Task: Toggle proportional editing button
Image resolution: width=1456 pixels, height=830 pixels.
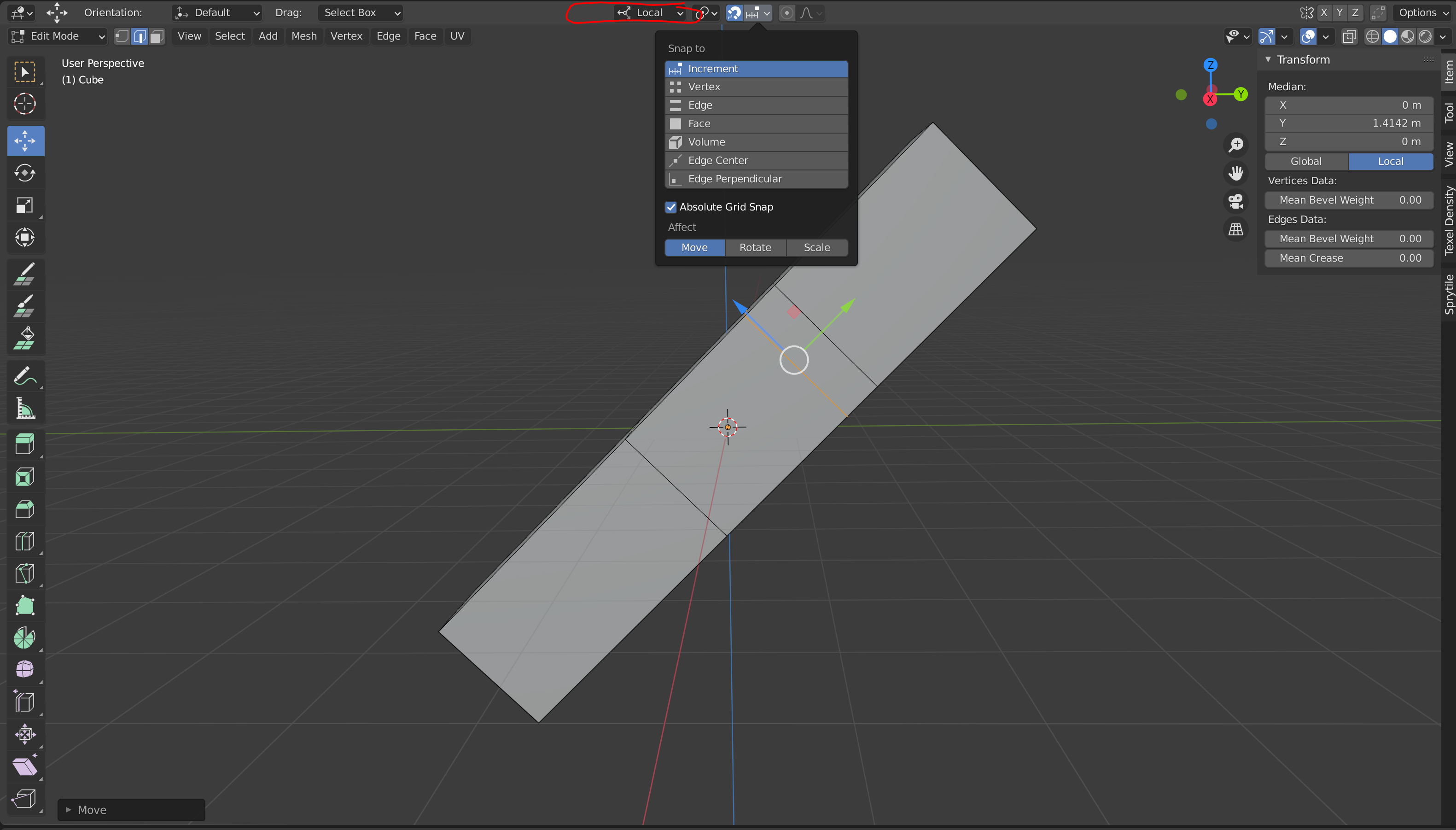Action: pos(786,12)
